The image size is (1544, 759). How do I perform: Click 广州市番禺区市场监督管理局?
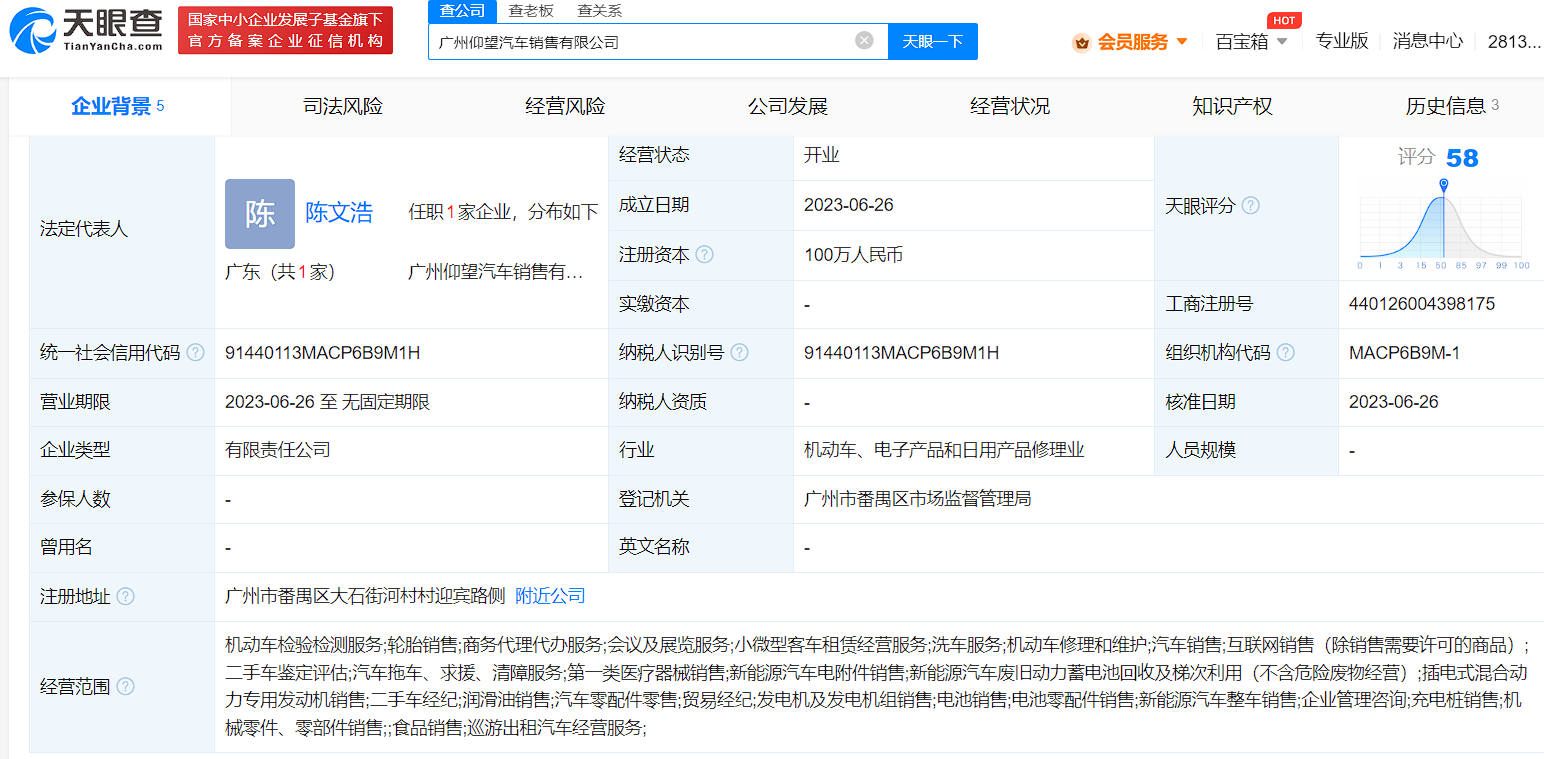click(917, 499)
